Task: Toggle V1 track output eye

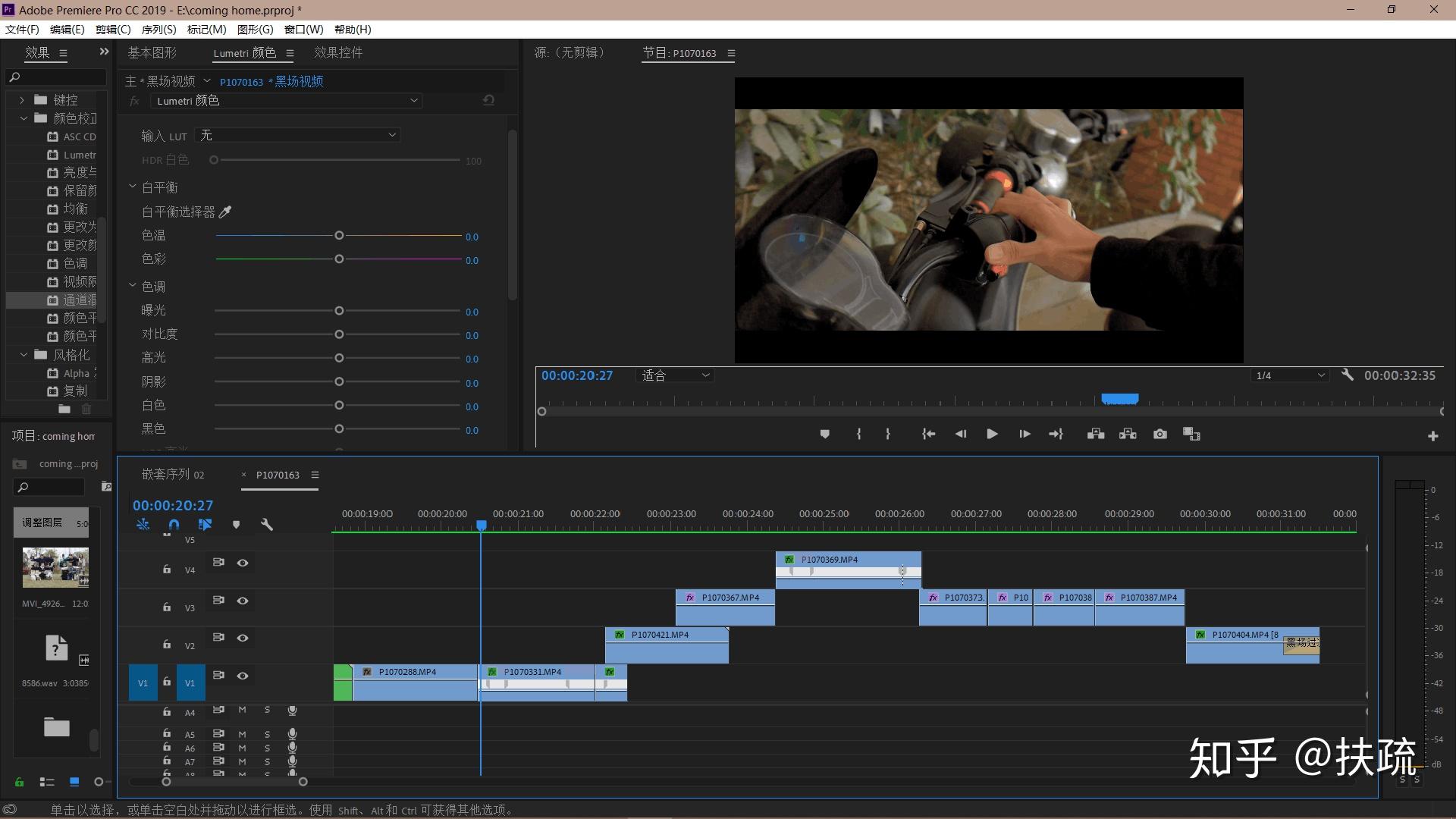Action: coord(243,676)
